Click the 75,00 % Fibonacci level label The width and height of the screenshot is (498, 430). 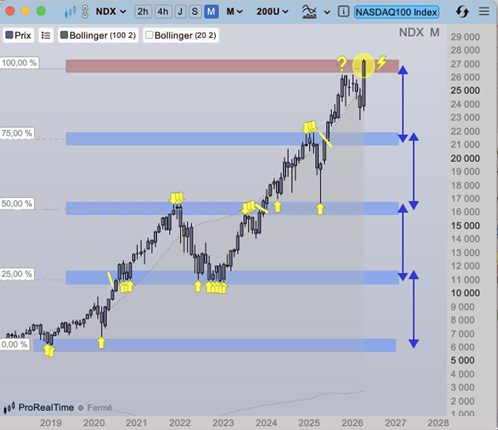click(17, 133)
